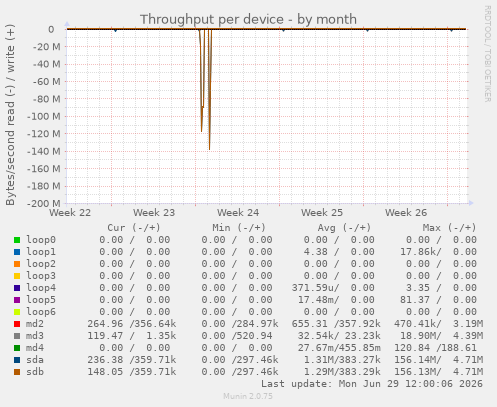497x407 pixels.
Task: Select the md4 legend label
Action: [x=35, y=348]
